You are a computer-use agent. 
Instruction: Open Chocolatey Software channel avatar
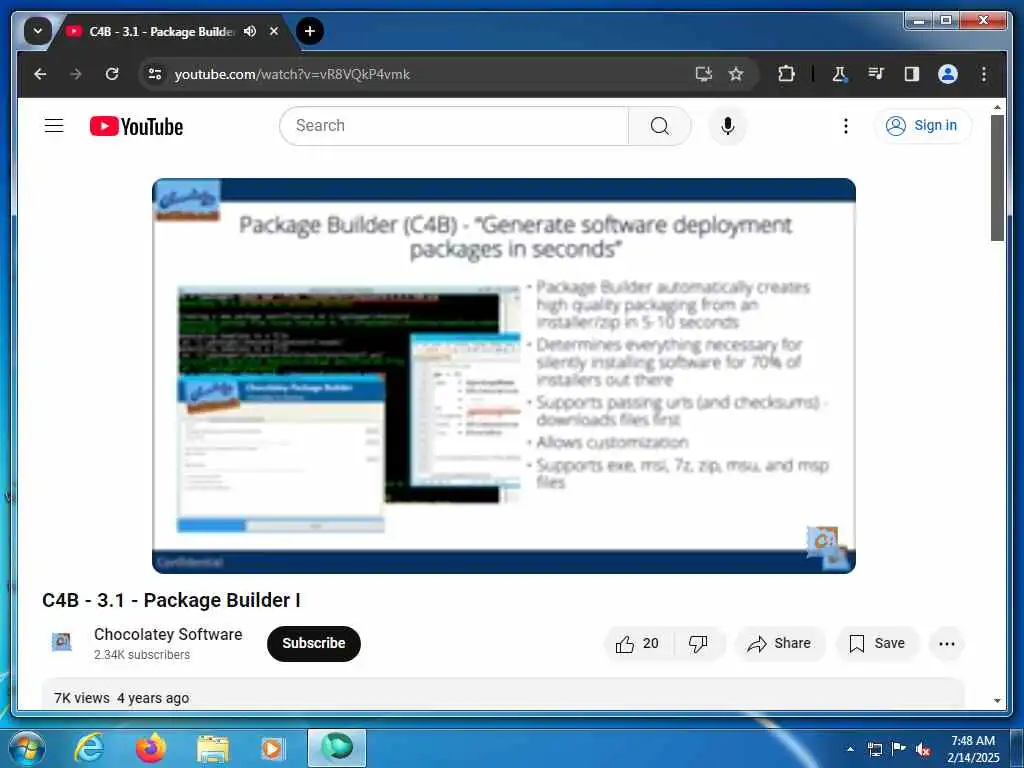tap(61, 642)
